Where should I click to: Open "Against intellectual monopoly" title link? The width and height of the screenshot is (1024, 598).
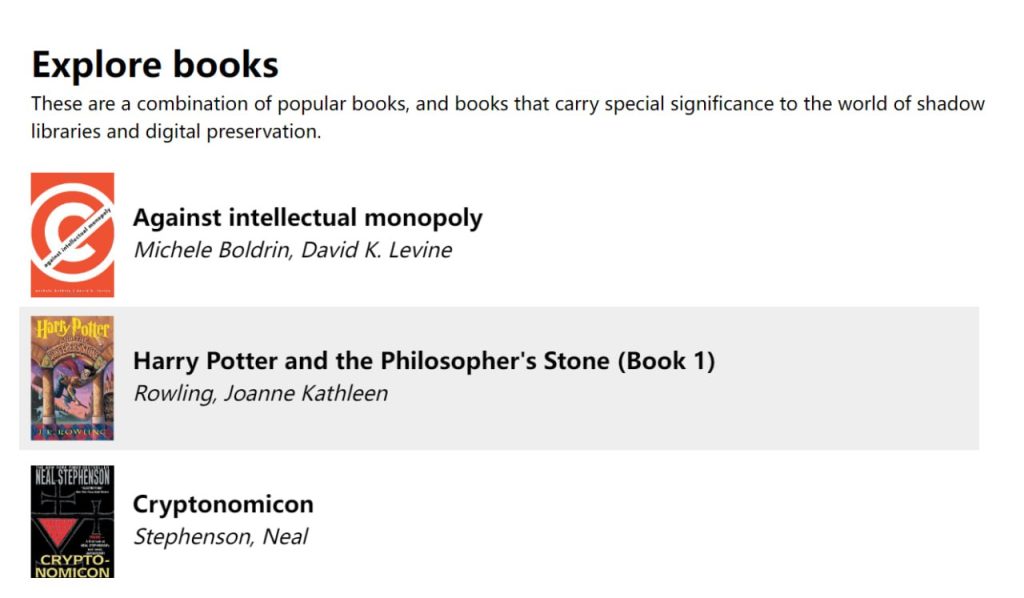pos(307,218)
